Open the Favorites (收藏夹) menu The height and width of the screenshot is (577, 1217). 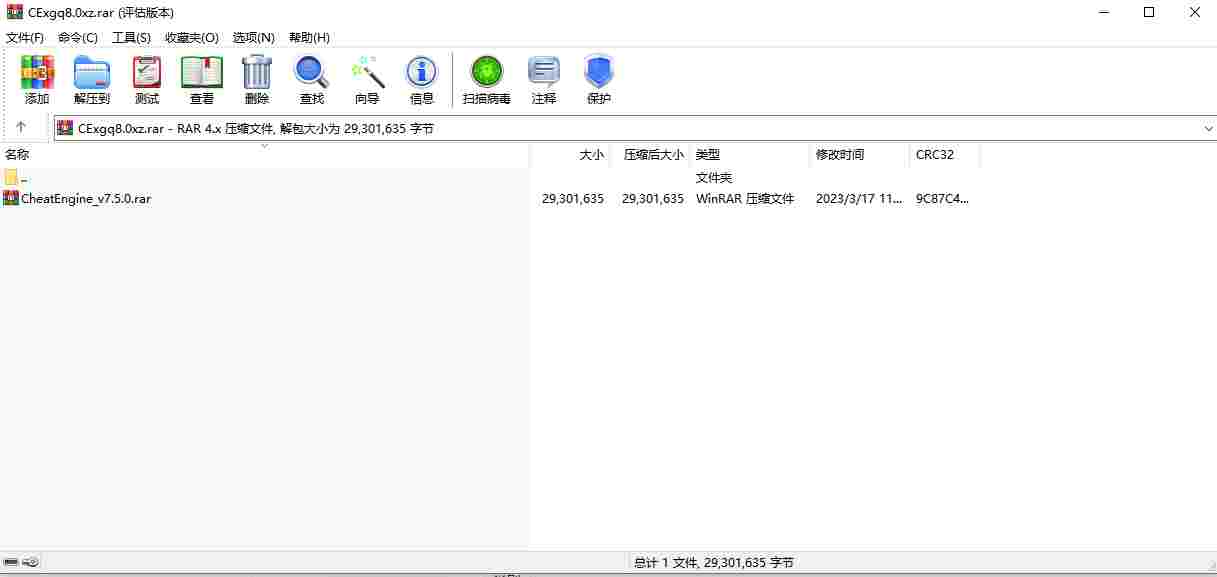coord(192,37)
